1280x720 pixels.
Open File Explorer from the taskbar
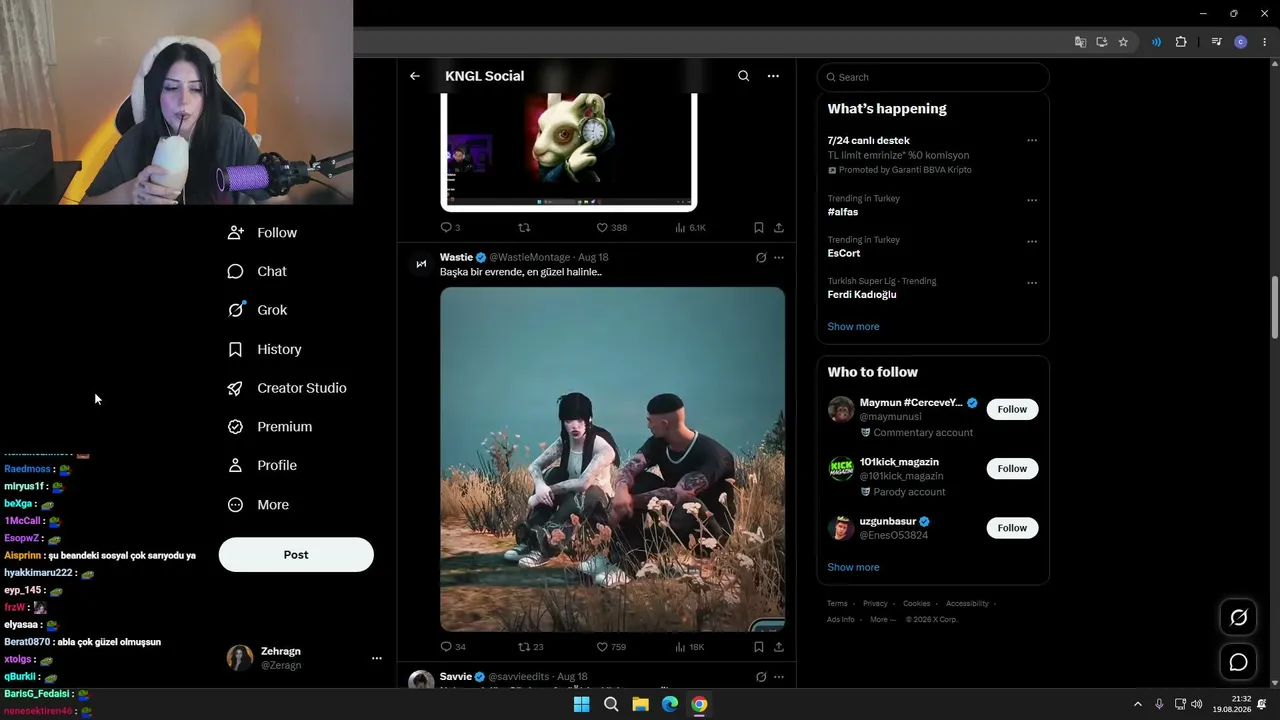(640, 705)
